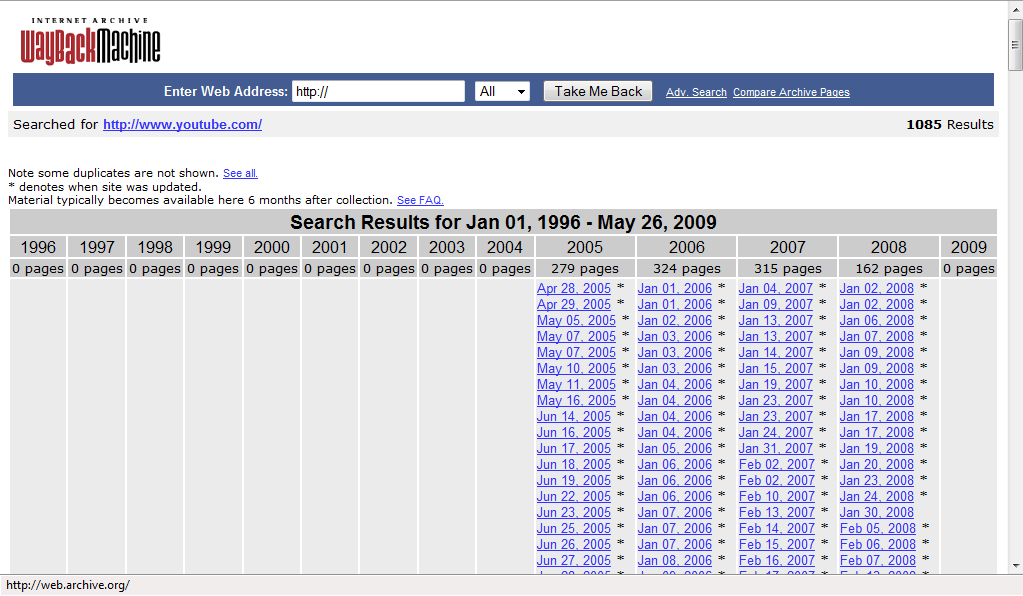The image size is (1023, 596).
Task: View the Jan 14, 2007 capture
Action: click(776, 353)
